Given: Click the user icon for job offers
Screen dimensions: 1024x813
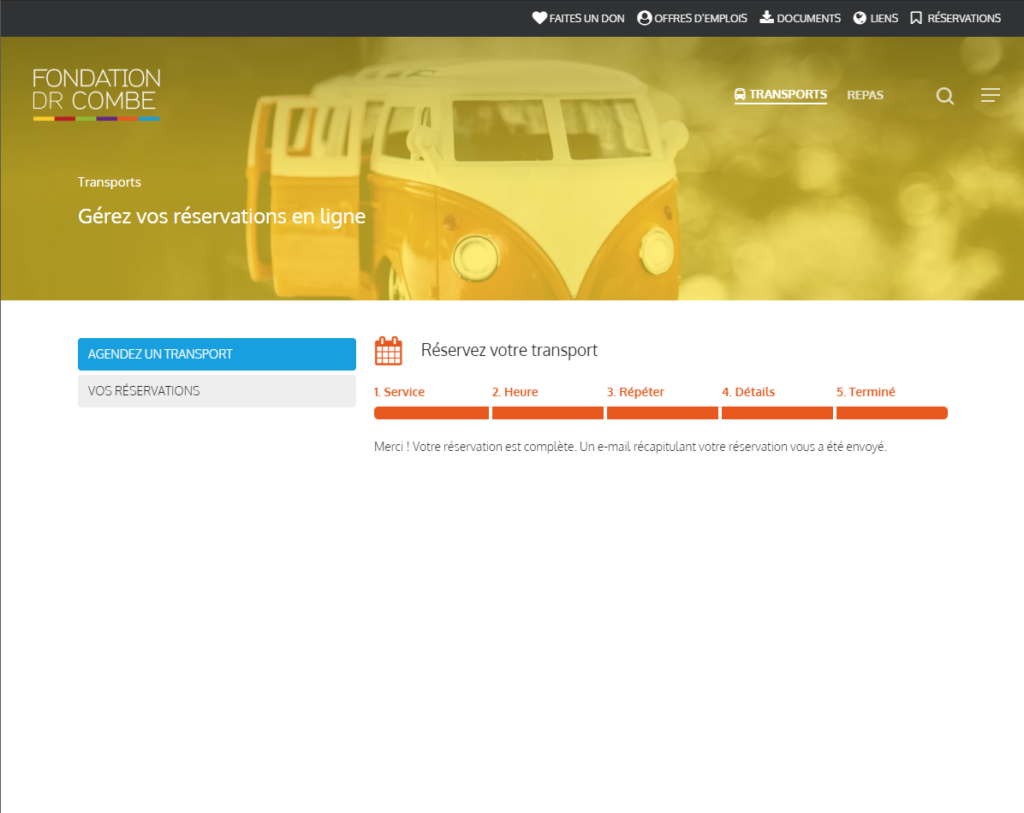Looking at the screenshot, I should (644, 18).
